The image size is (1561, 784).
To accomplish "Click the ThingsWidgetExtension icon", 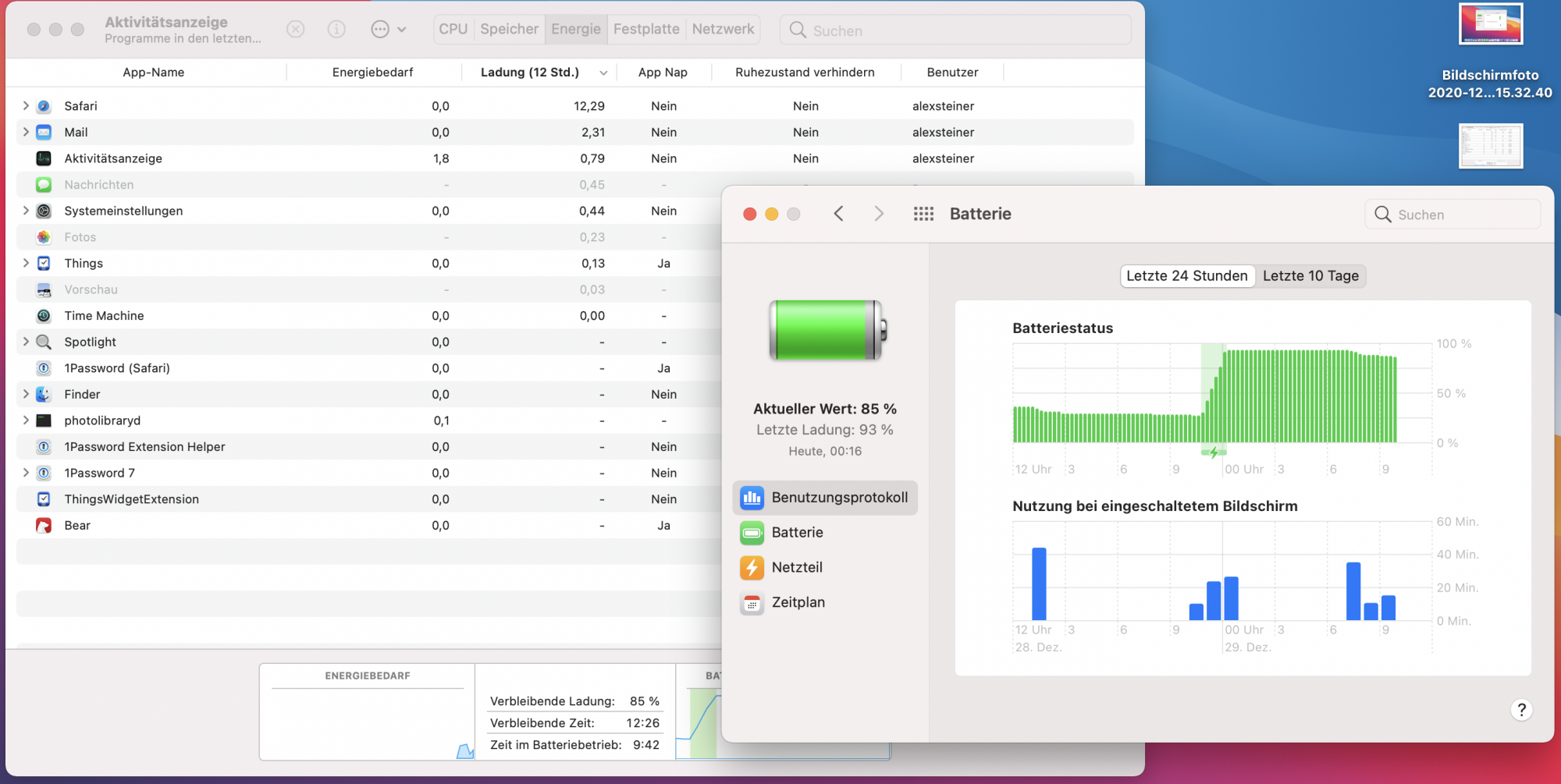I will [44, 499].
